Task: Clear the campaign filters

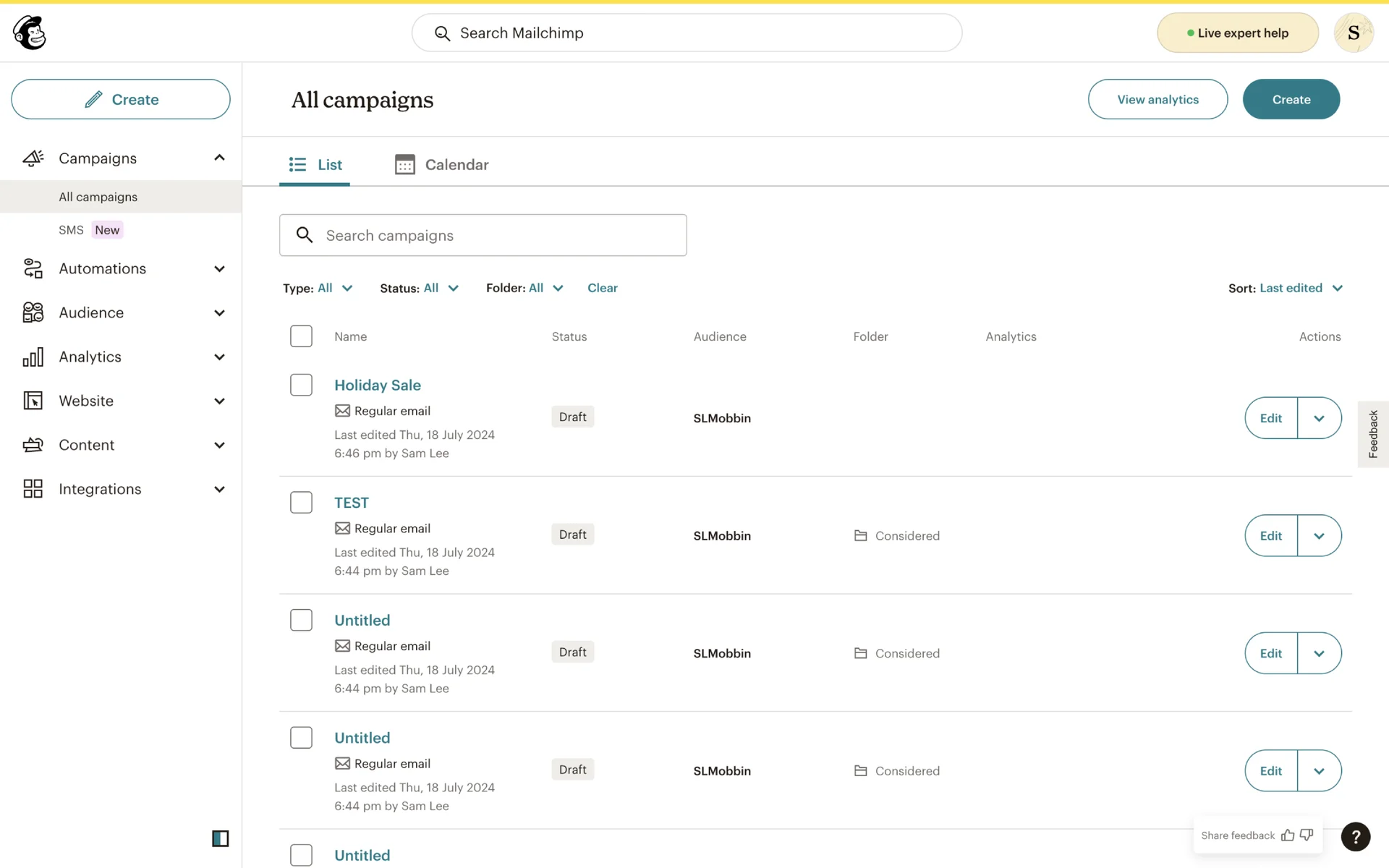Action: click(602, 288)
